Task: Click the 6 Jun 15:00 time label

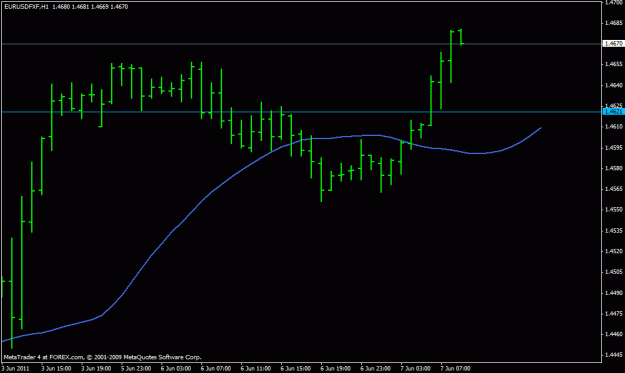Action: 295,369
